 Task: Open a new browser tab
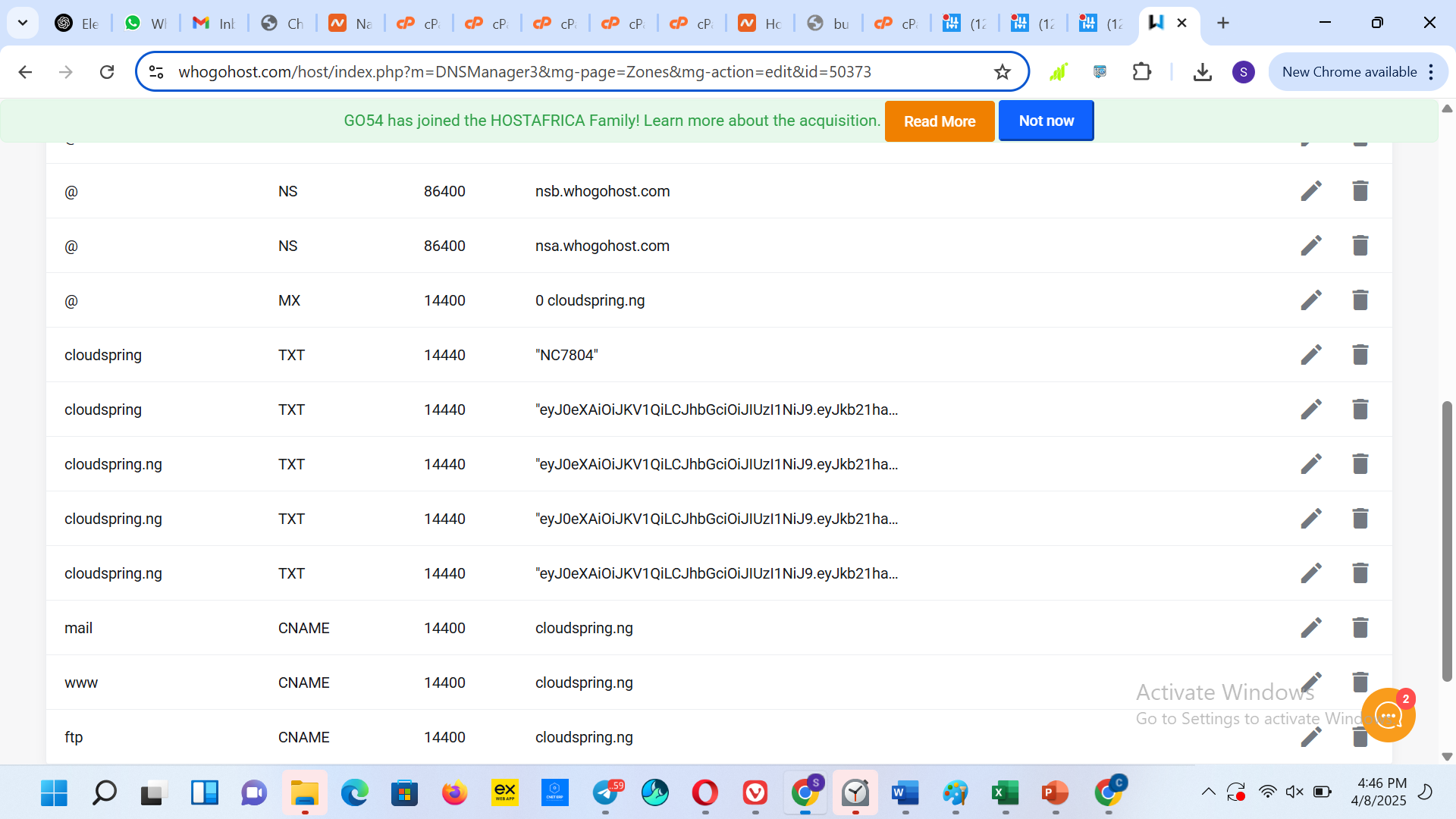click(1223, 23)
